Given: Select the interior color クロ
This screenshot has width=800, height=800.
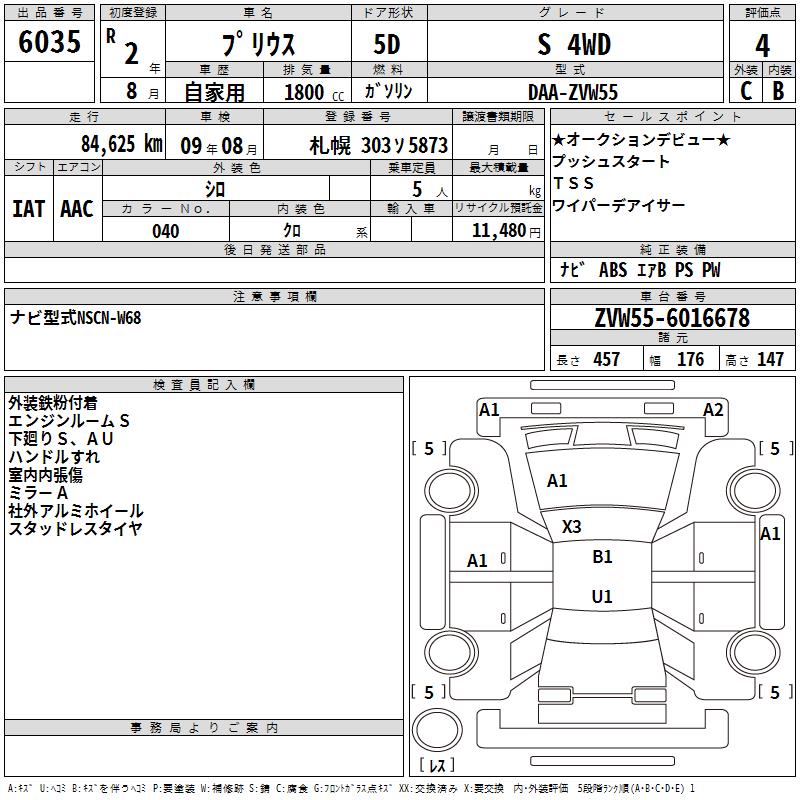Looking at the screenshot, I should coord(292,231).
